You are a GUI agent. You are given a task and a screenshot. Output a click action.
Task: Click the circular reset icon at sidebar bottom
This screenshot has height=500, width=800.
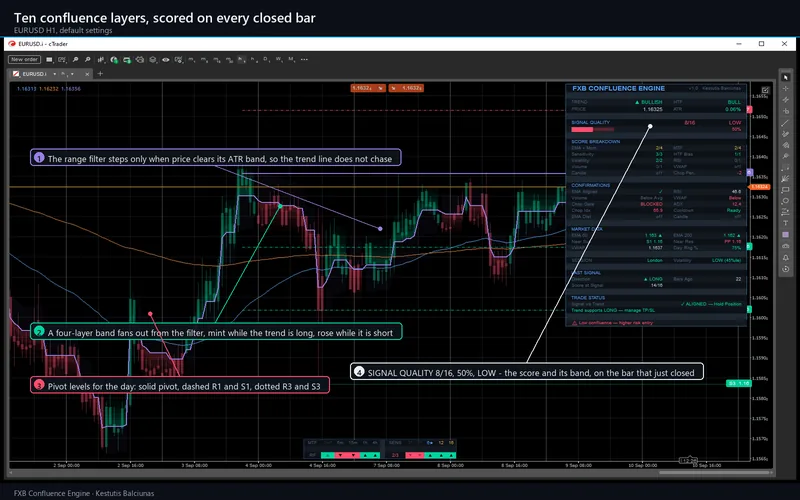point(785,268)
